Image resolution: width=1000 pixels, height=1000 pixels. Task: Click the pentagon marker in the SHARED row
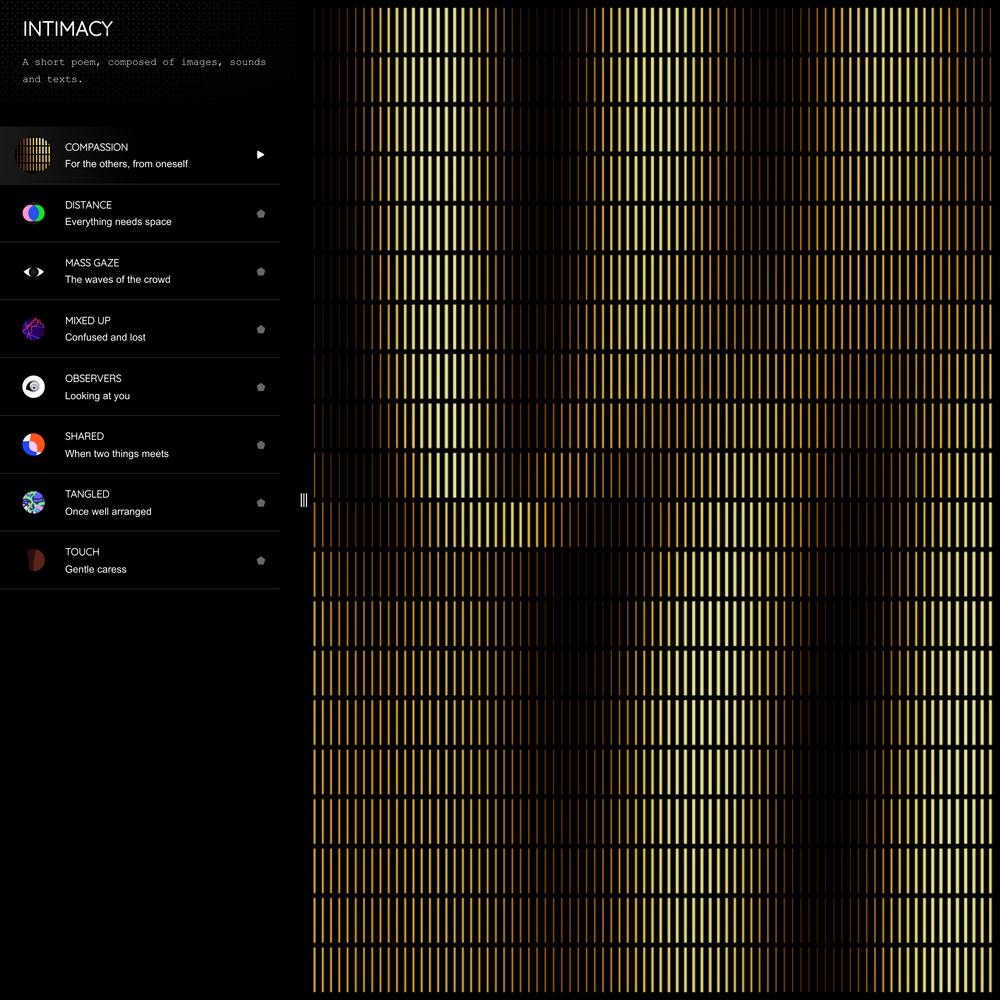click(261, 445)
